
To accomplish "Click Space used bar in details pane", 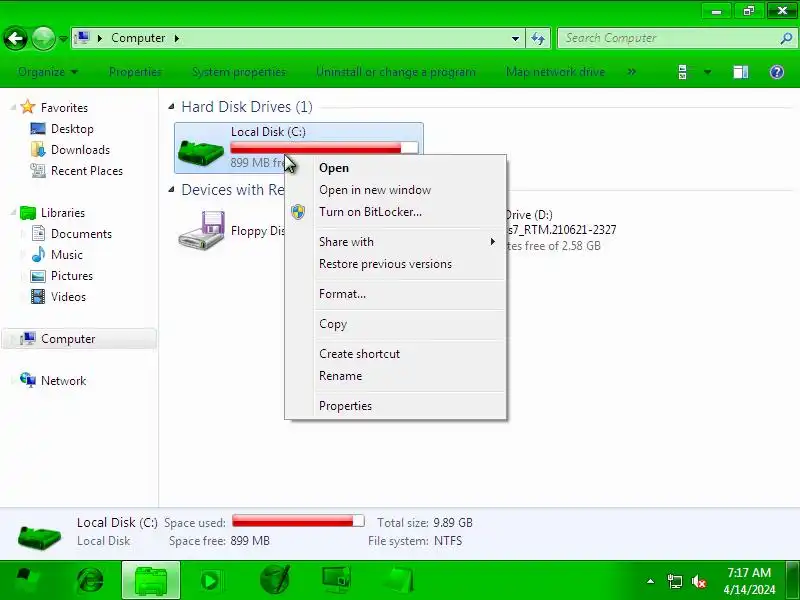I will [x=298, y=521].
